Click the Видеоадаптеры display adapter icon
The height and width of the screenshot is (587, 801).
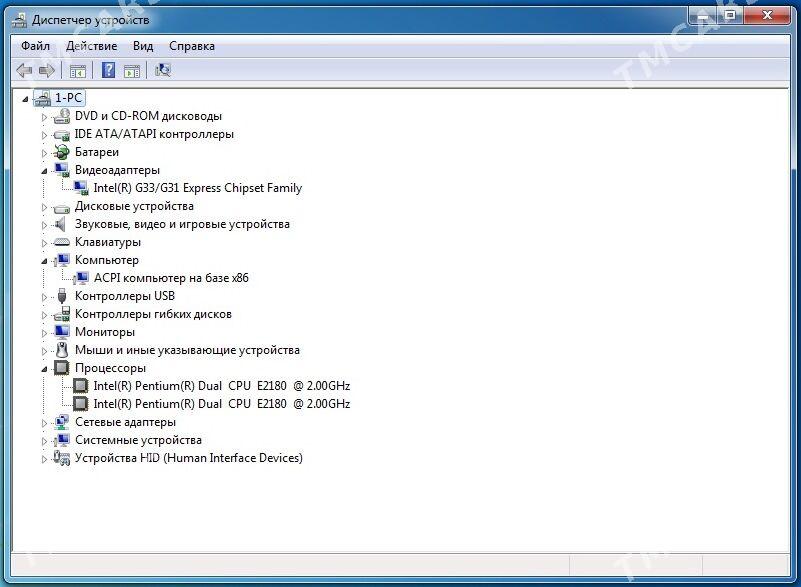pos(62,170)
